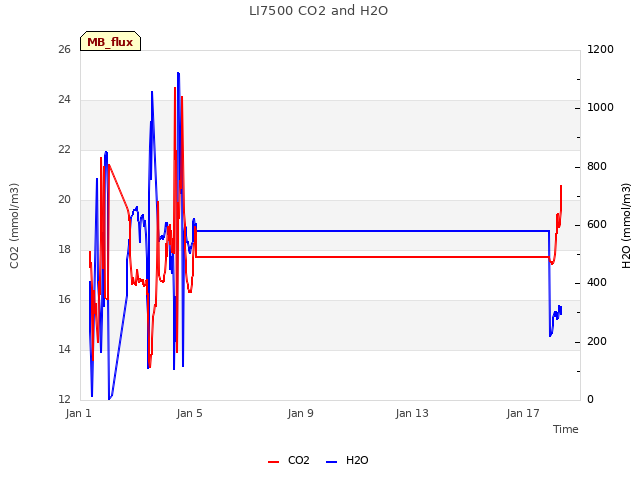Click the blue H2O legend line swatch
Image resolution: width=640 pixels, height=480 pixels.
331,462
